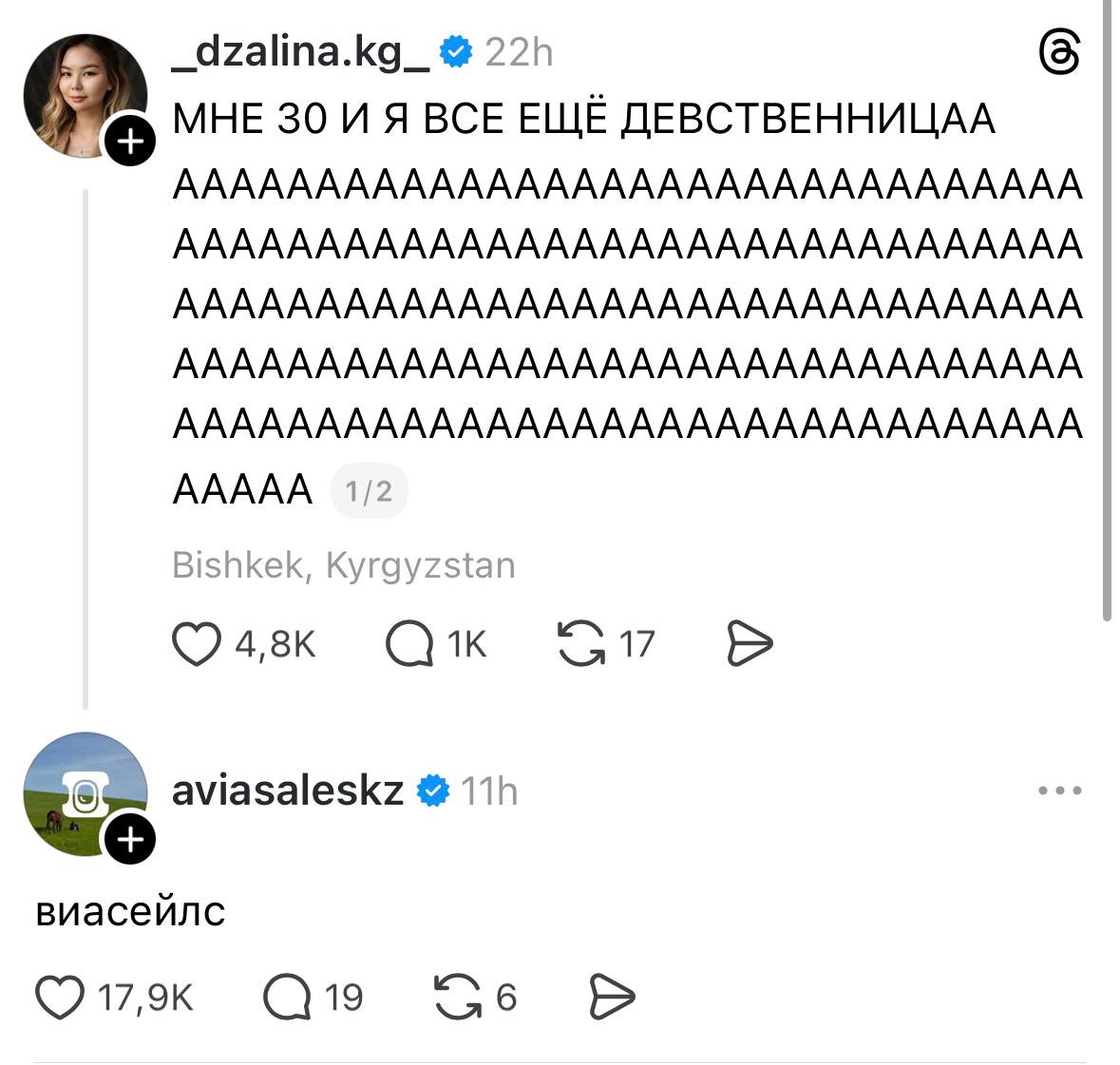The width and height of the screenshot is (1120, 1065).
Task: Like the aviasaleskz reply
Action: (x=60, y=998)
